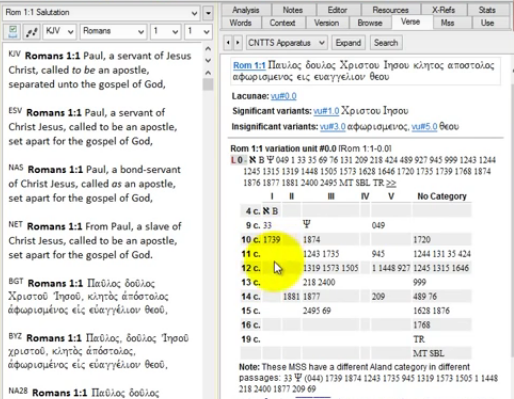Switch to the Analysis tab

pos(246,10)
